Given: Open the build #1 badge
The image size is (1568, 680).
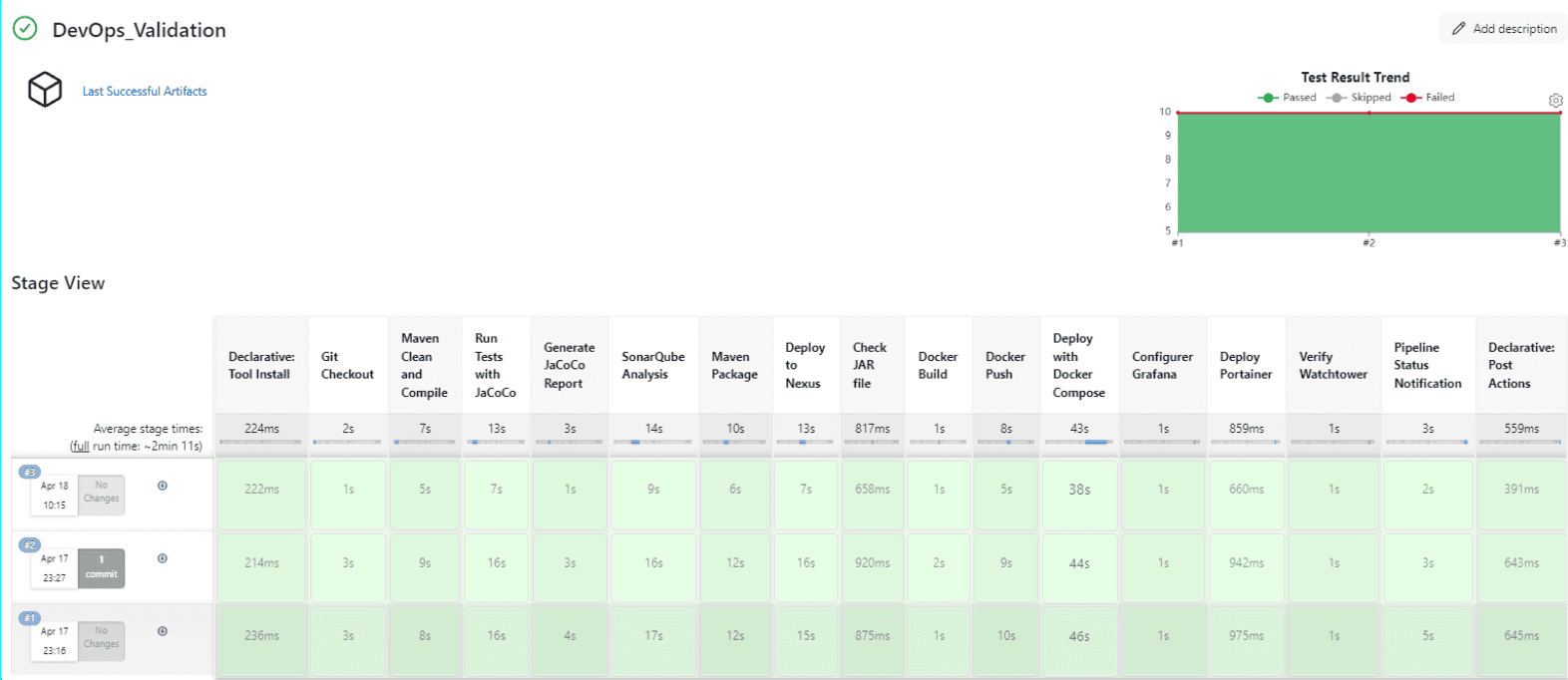Looking at the screenshot, I should tap(30, 618).
